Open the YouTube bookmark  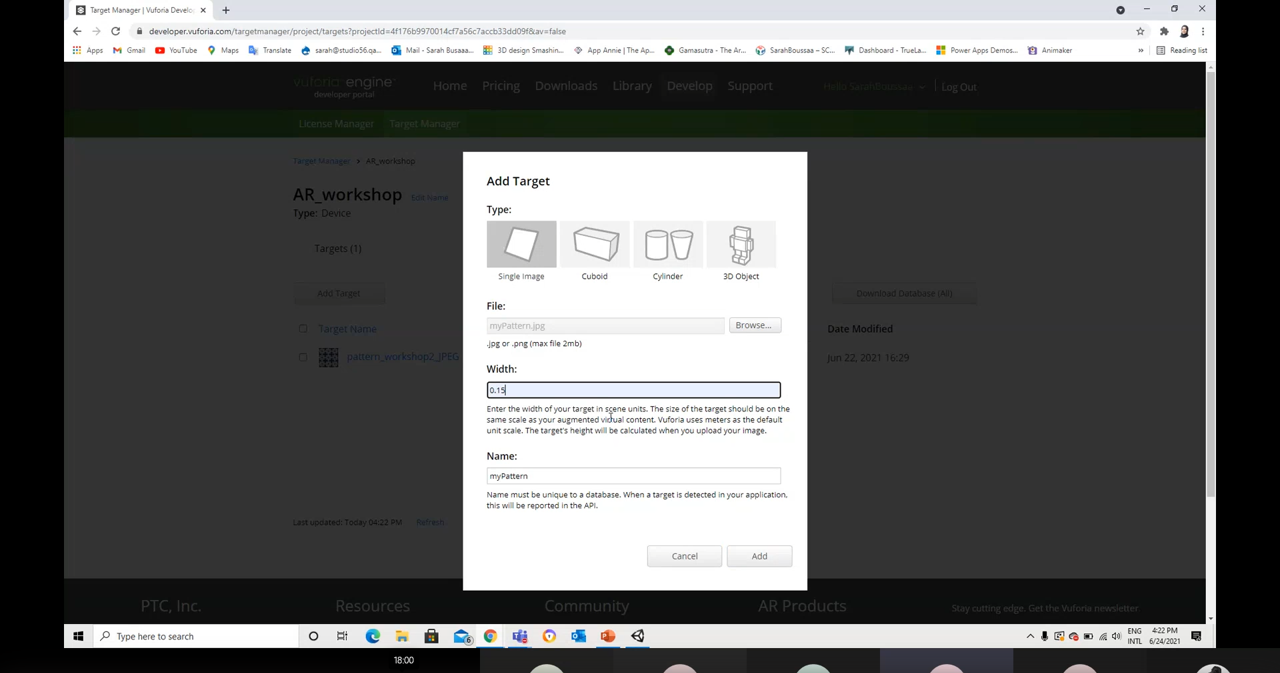point(176,50)
